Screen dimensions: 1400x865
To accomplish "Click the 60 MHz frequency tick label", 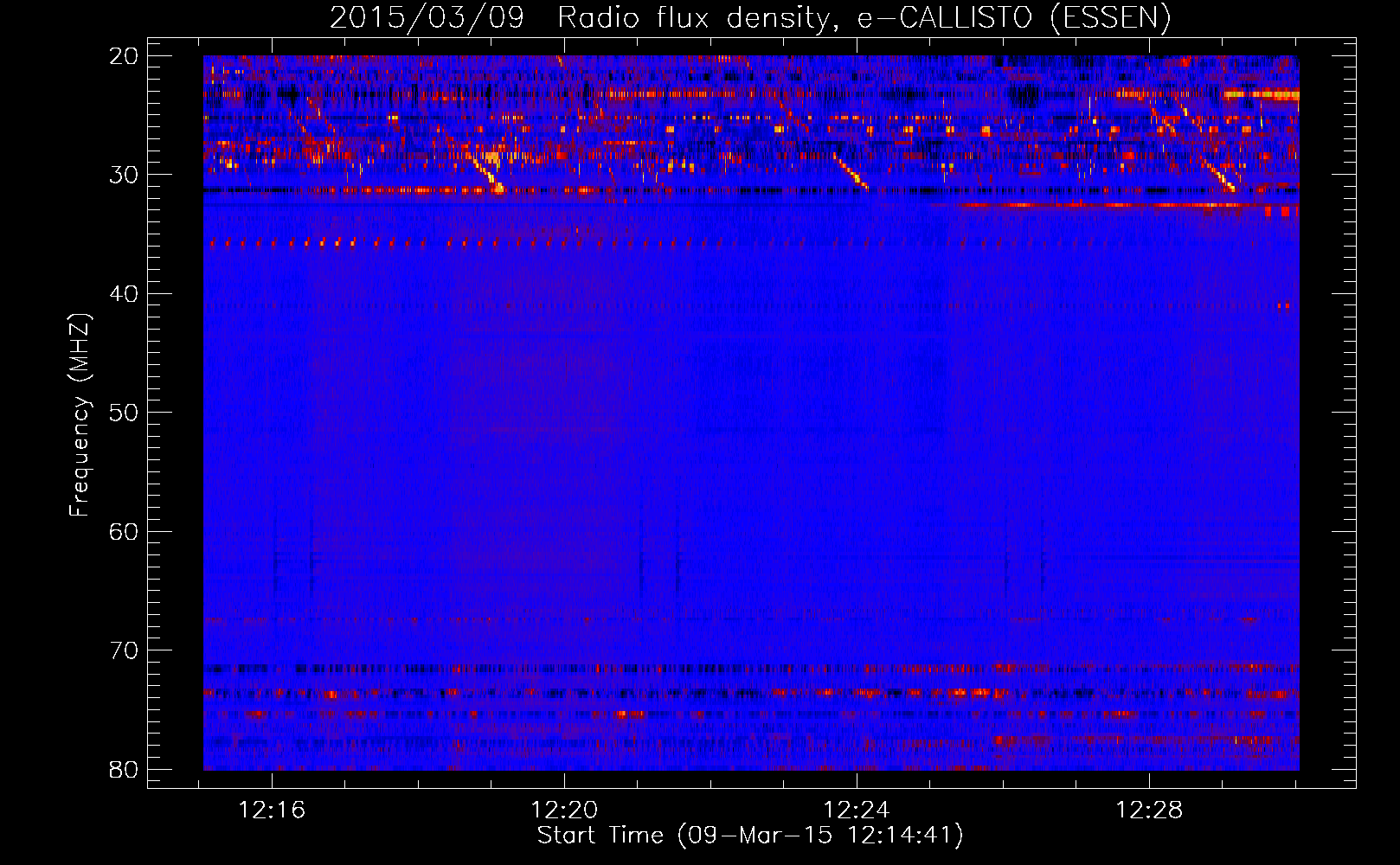I will [124, 531].
